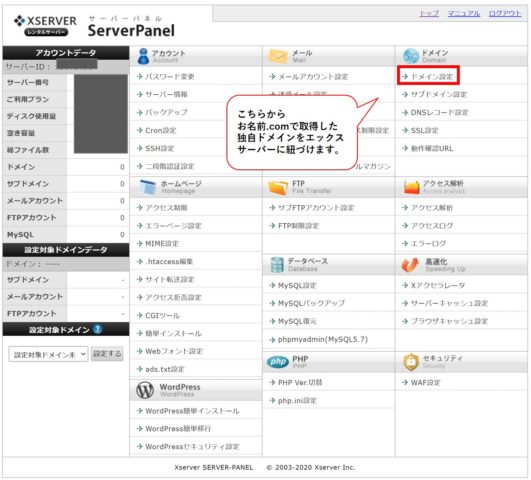Open サーバー情報
The image size is (531, 480).
[x=166, y=95]
